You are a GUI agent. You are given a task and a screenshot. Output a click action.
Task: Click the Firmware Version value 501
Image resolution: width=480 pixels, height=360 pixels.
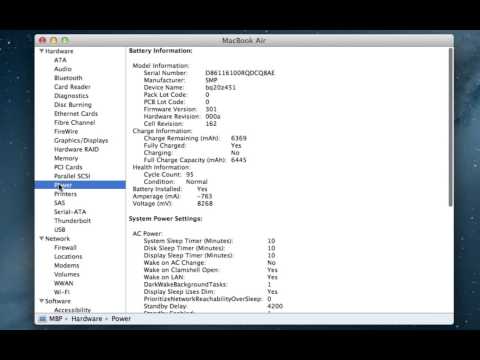pyautogui.click(x=211, y=109)
